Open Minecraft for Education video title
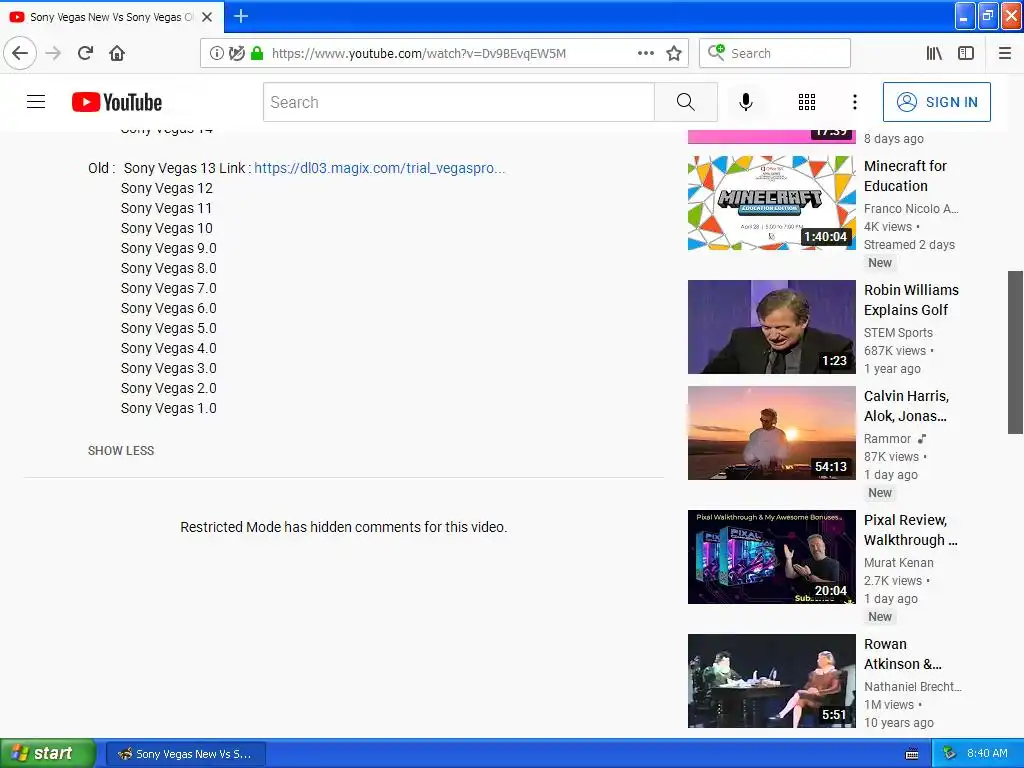This screenshot has height=768, width=1024. [905, 176]
